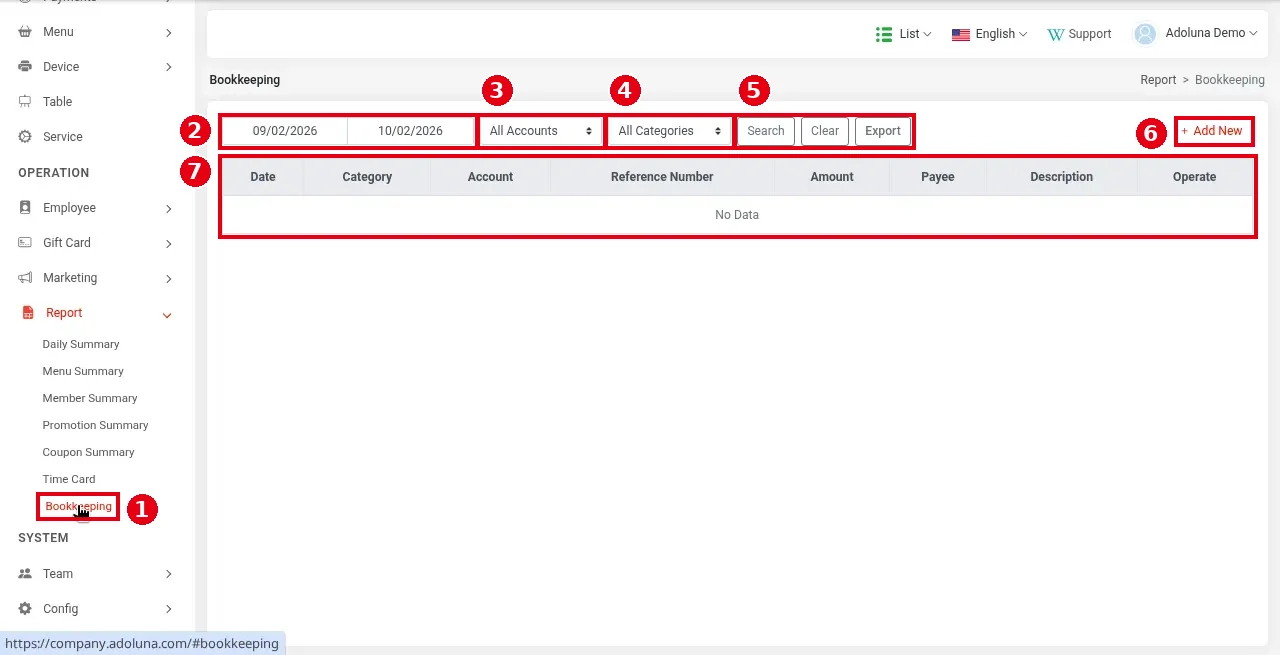Click the Bookkeeping breadcrumb text
This screenshot has height=655, width=1280.
pyautogui.click(x=1230, y=80)
